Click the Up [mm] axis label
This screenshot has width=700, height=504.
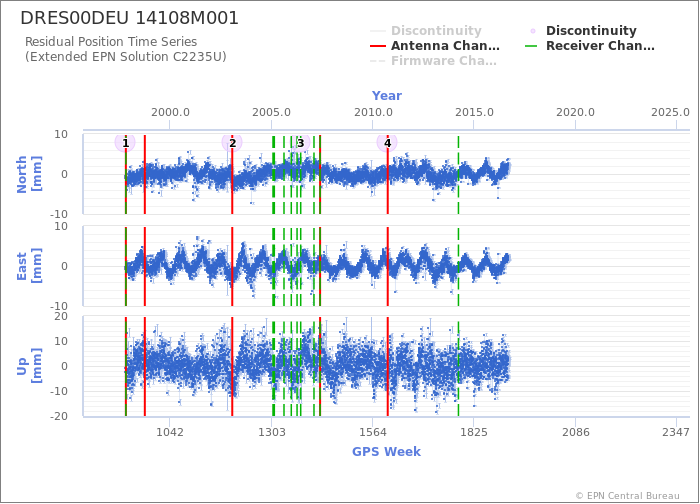tap(29, 366)
